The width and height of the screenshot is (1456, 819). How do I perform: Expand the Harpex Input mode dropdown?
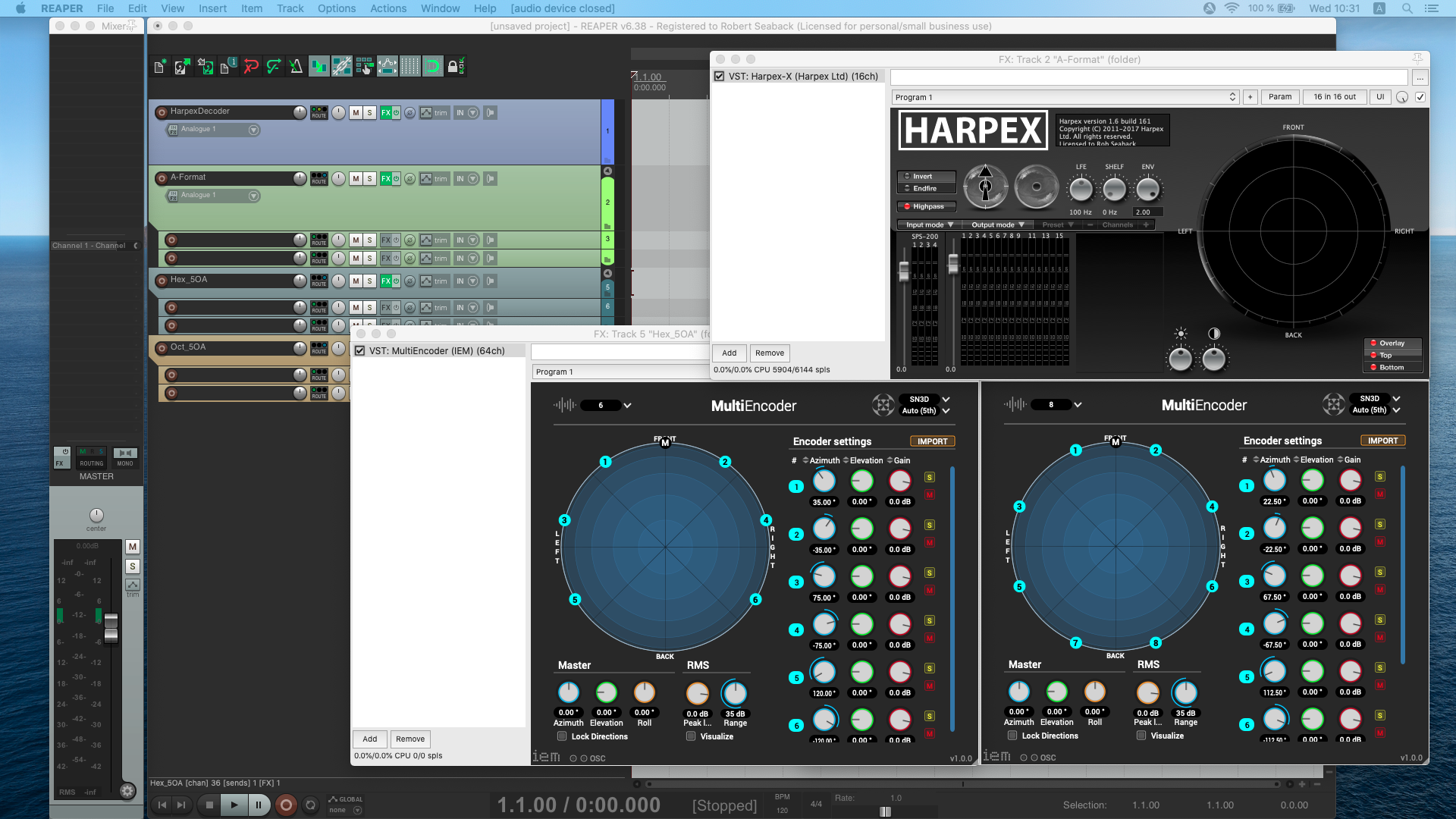[929, 224]
